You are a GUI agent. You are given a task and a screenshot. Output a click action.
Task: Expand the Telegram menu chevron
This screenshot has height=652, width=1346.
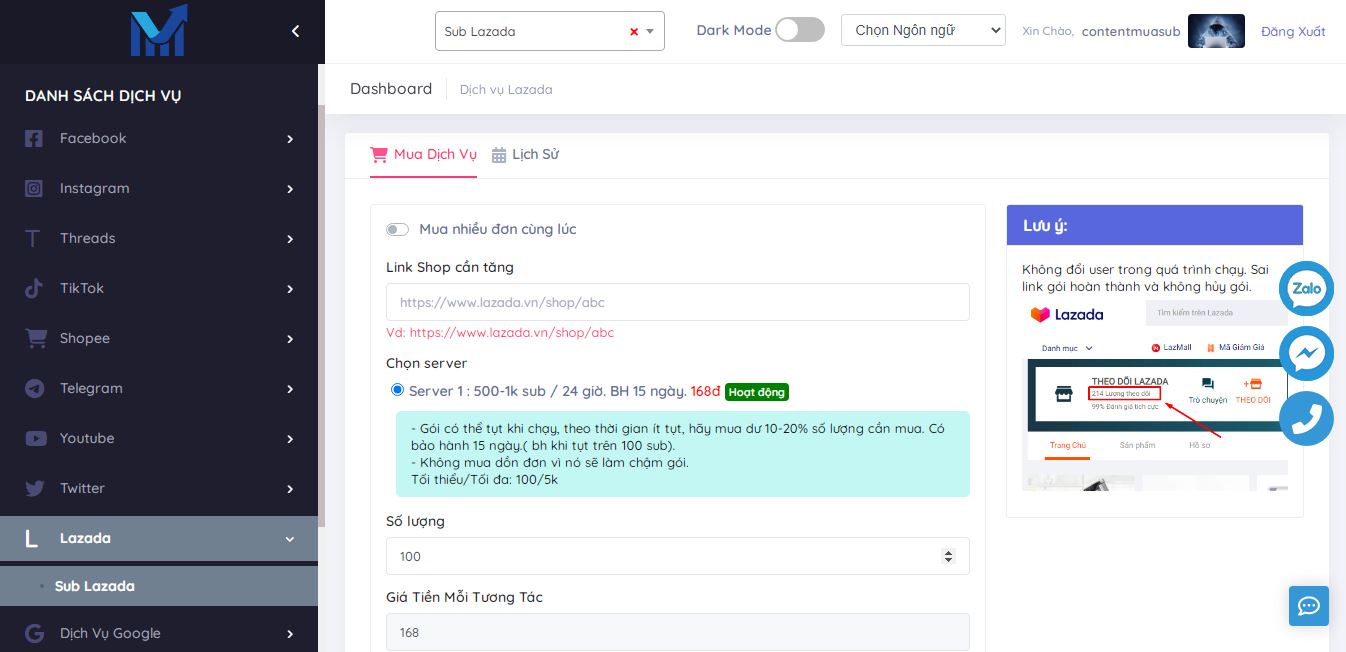[x=290, y=389]
